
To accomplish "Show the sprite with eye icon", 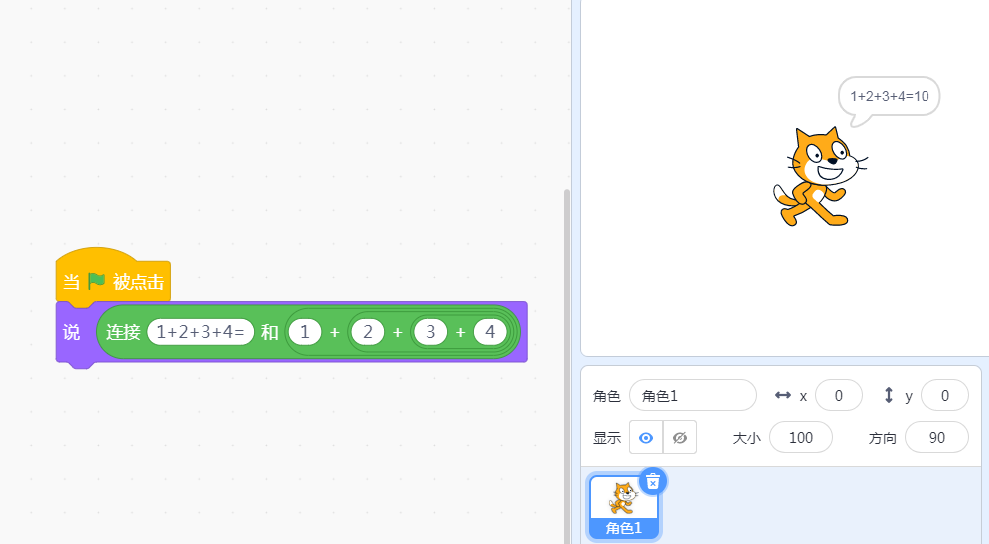I will 646,437.
